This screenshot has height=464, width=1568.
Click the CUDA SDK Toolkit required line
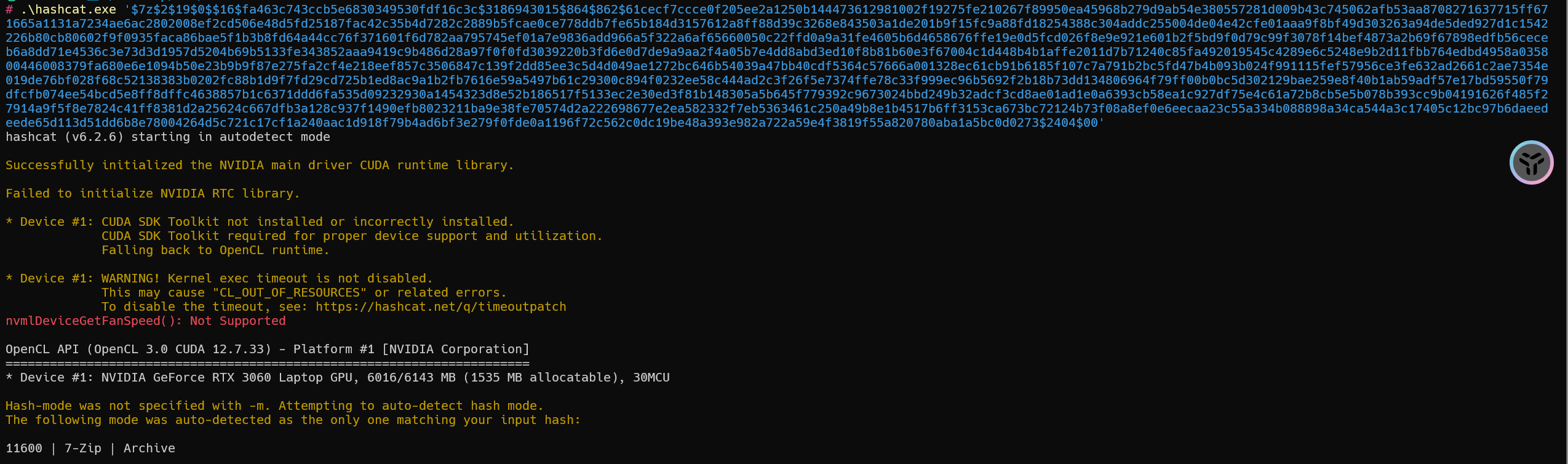click(352, 236)
